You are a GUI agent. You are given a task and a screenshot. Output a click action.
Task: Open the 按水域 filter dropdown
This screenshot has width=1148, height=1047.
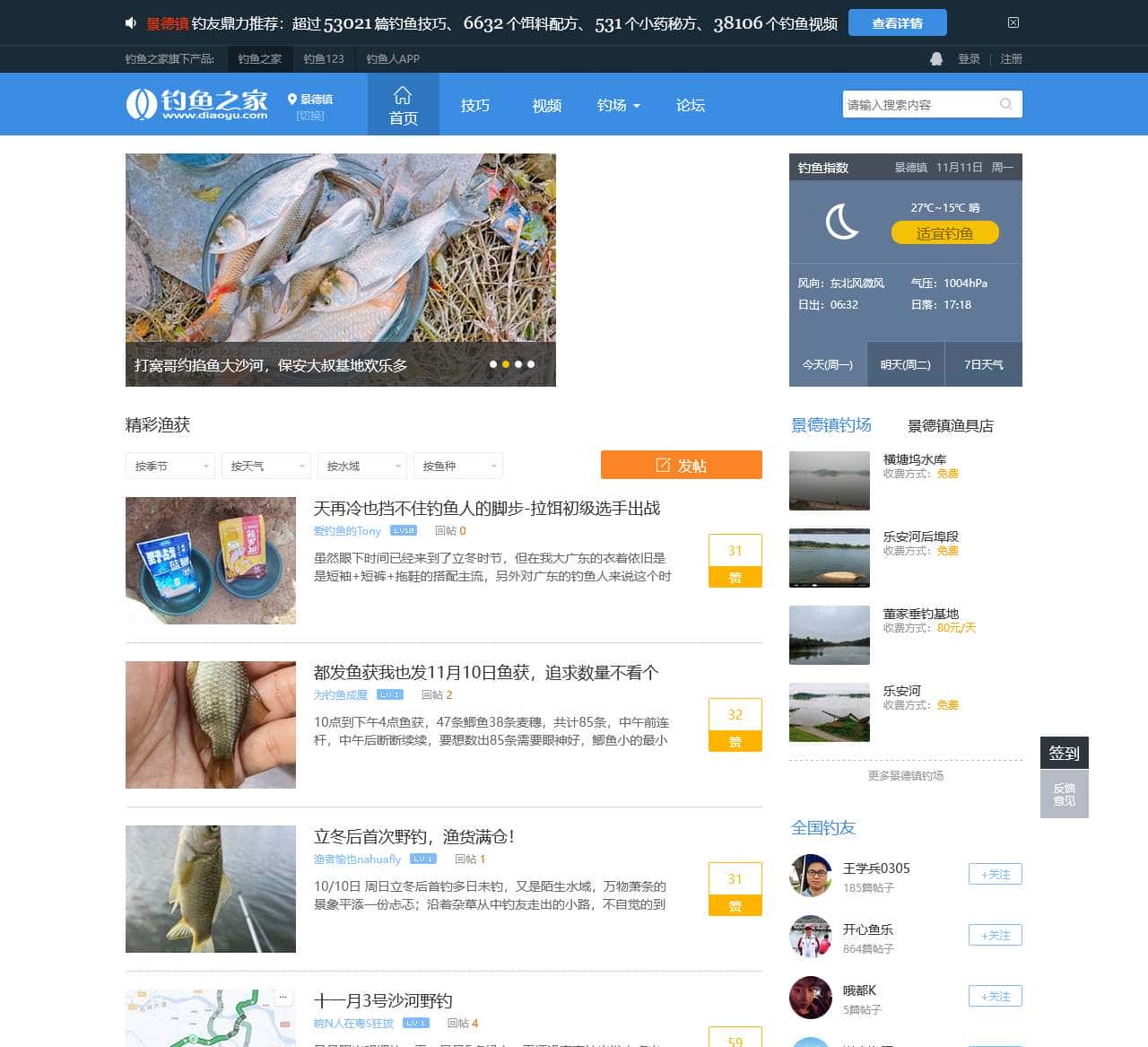click(x=362, y=466)
